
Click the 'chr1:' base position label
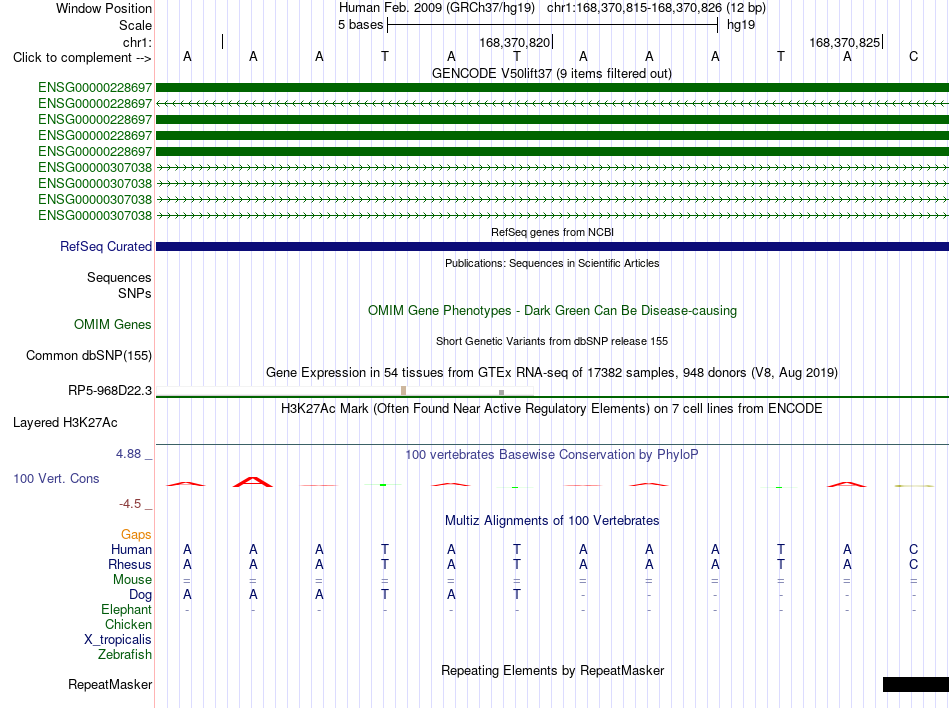137,42
